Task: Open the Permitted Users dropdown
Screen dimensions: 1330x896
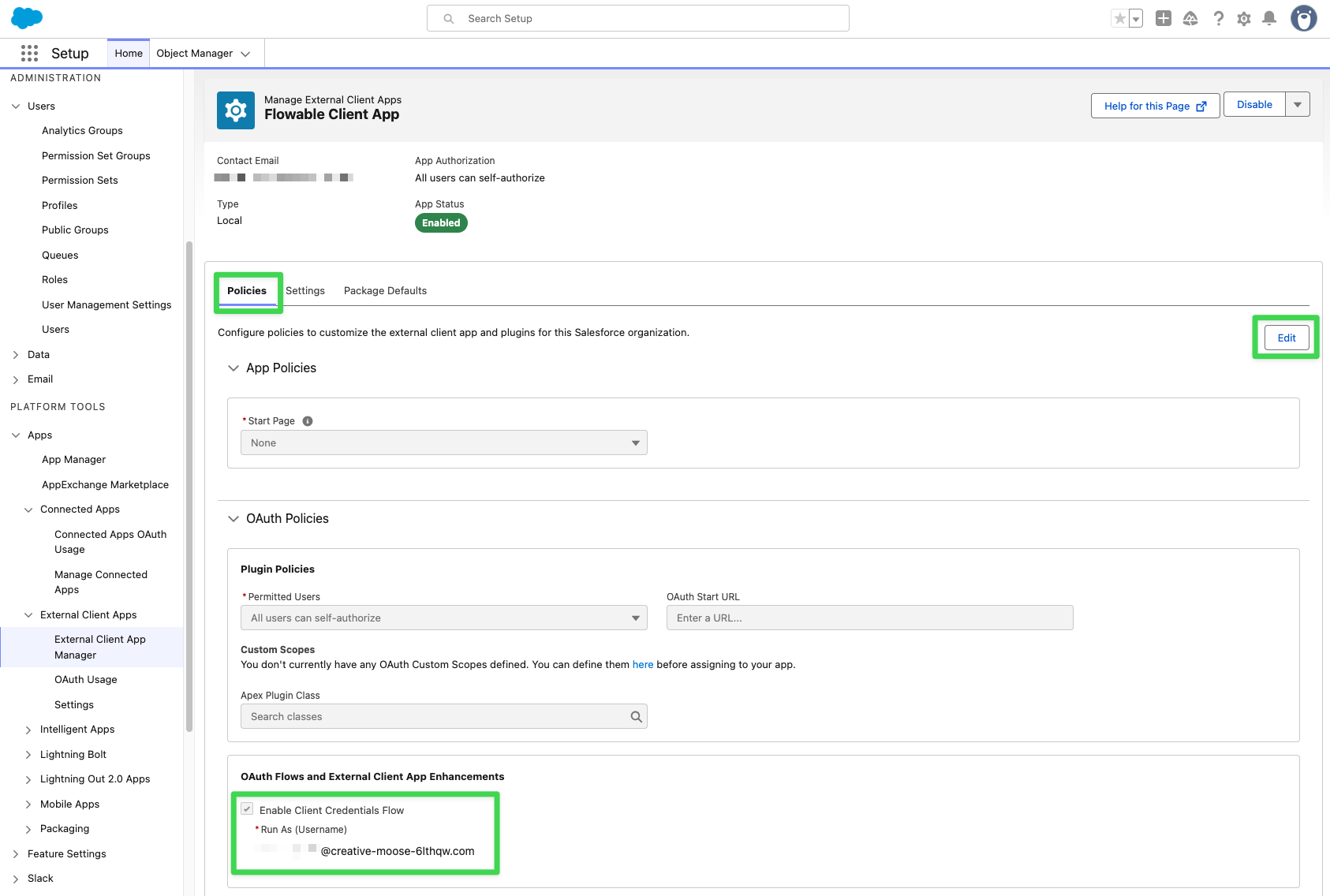Action: (635, 618)
